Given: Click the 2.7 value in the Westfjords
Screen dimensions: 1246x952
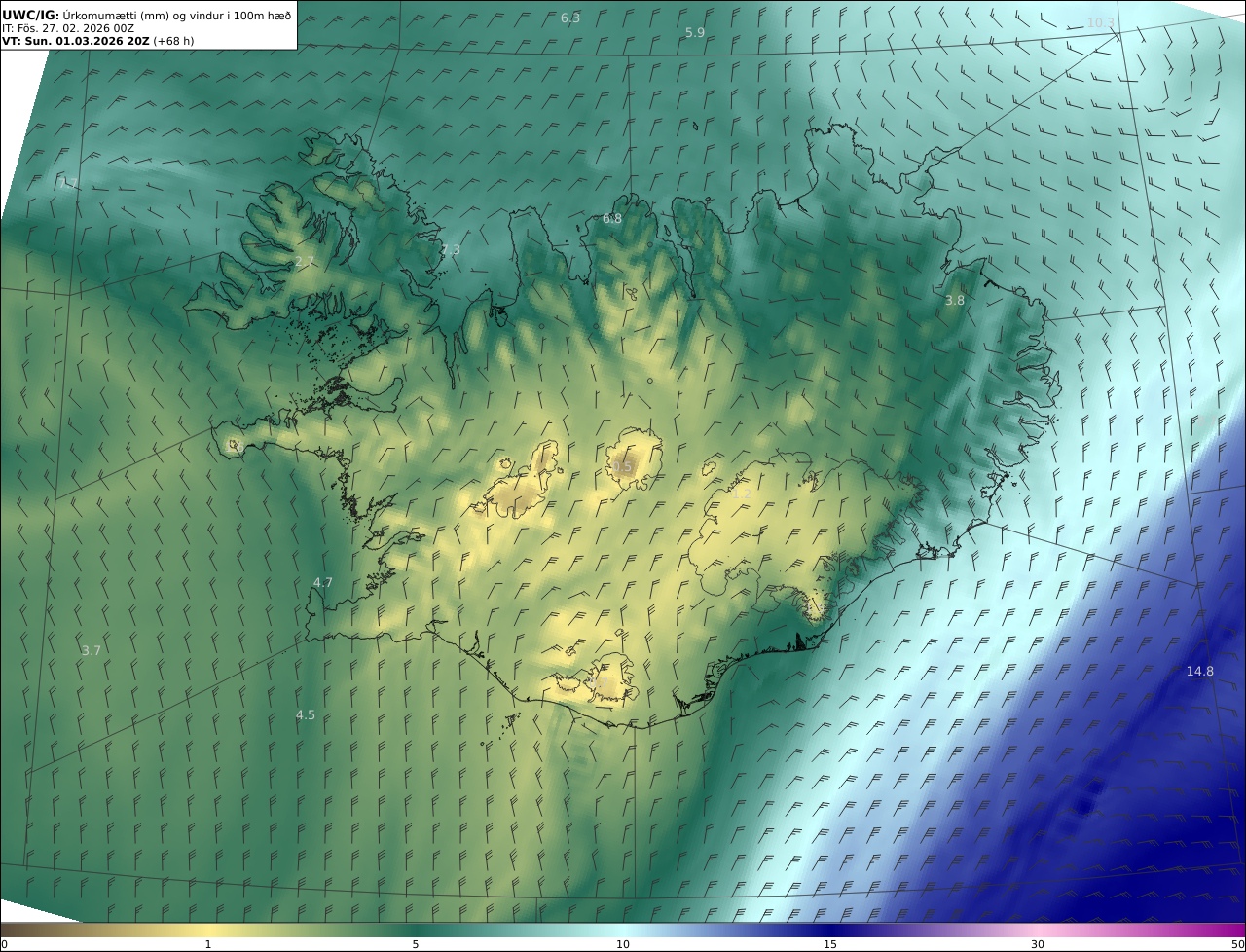Looking at the screenshot, I should pyautogui.click(x=305, y=263).
